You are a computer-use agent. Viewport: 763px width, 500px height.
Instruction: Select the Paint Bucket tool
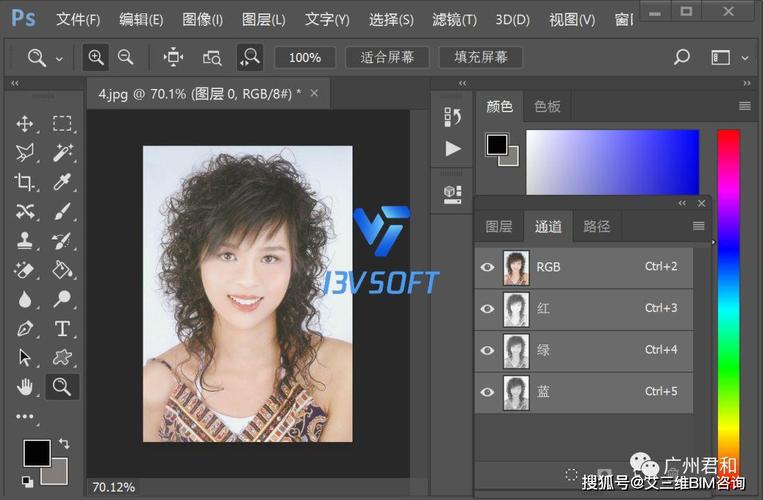coord(62,270)
